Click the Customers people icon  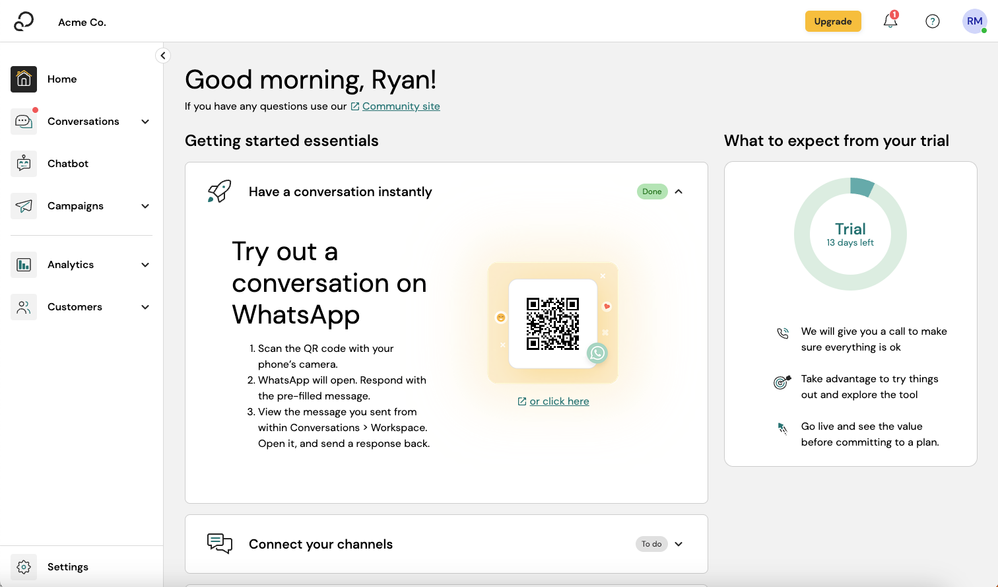tap(24, 307)
